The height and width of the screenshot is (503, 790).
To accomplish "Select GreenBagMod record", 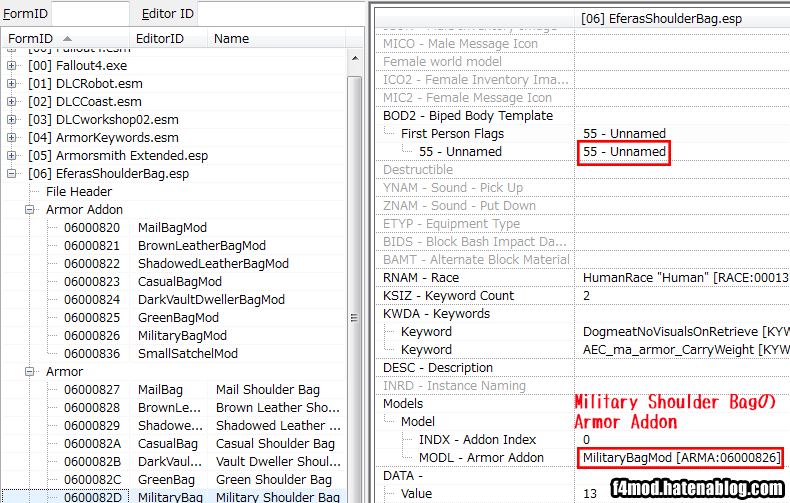I will [x=178, y=318].
